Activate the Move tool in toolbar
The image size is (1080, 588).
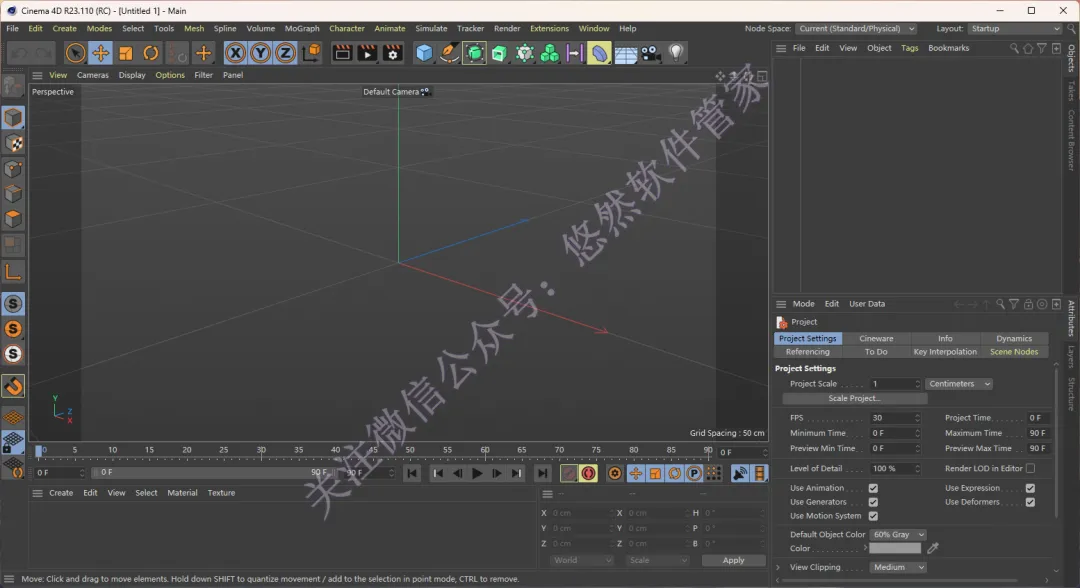pos(101,53)
